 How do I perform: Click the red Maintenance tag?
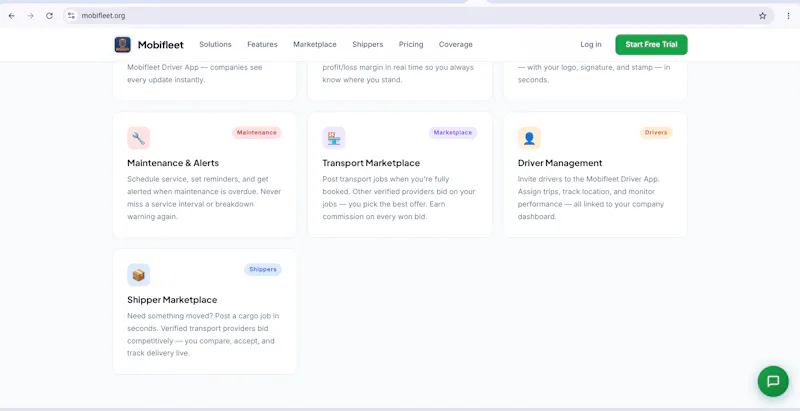tap(257, 133)
